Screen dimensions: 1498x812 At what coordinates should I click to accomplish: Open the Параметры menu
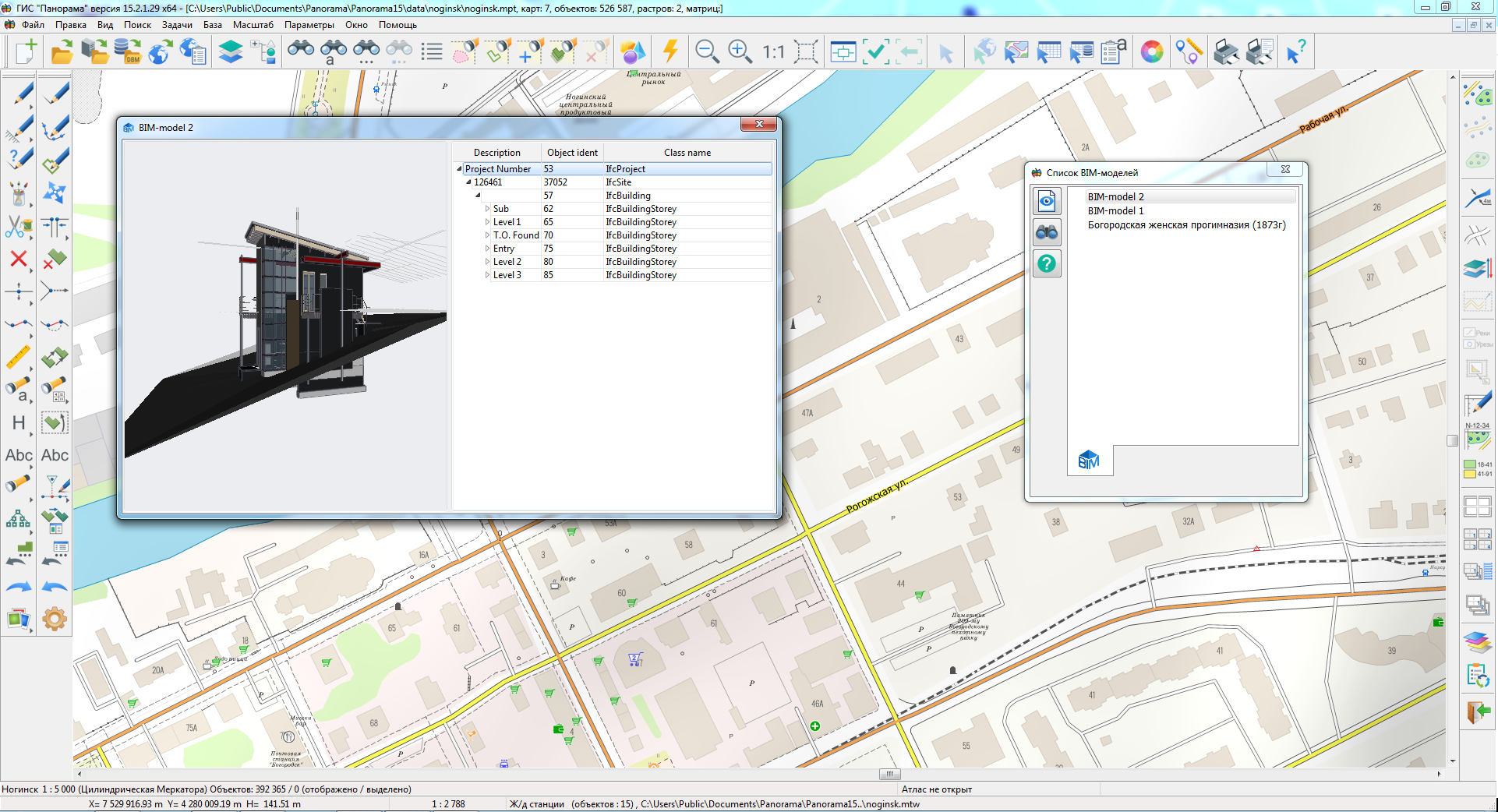coord(309,25)
